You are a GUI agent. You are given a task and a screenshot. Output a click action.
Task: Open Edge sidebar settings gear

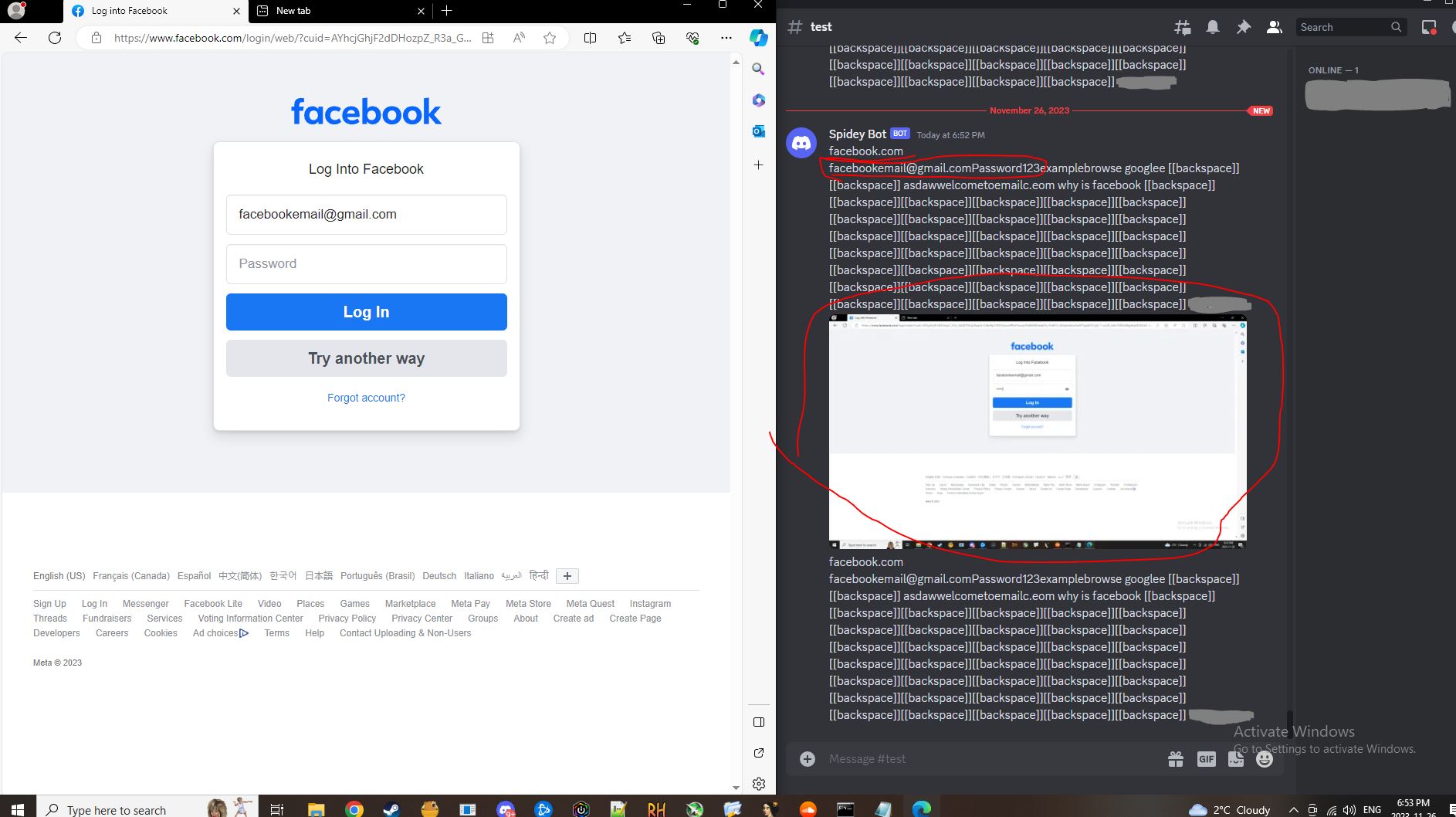759,784
